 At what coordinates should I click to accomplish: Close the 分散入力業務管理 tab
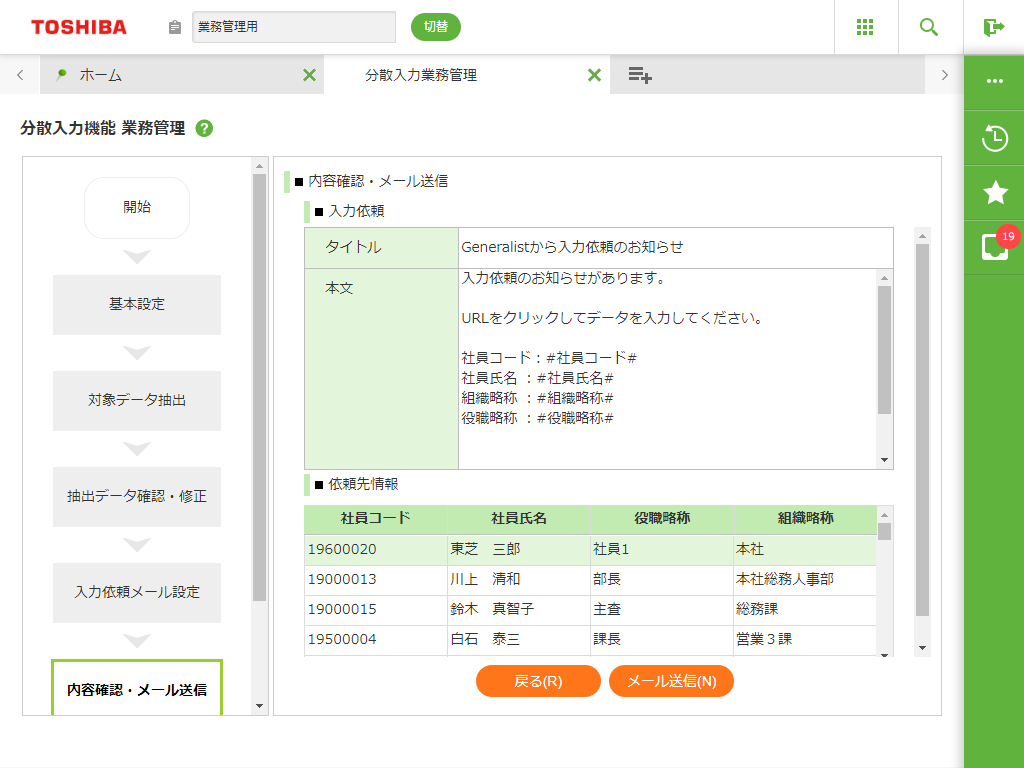pyautogui.click(x=594, y=75)
